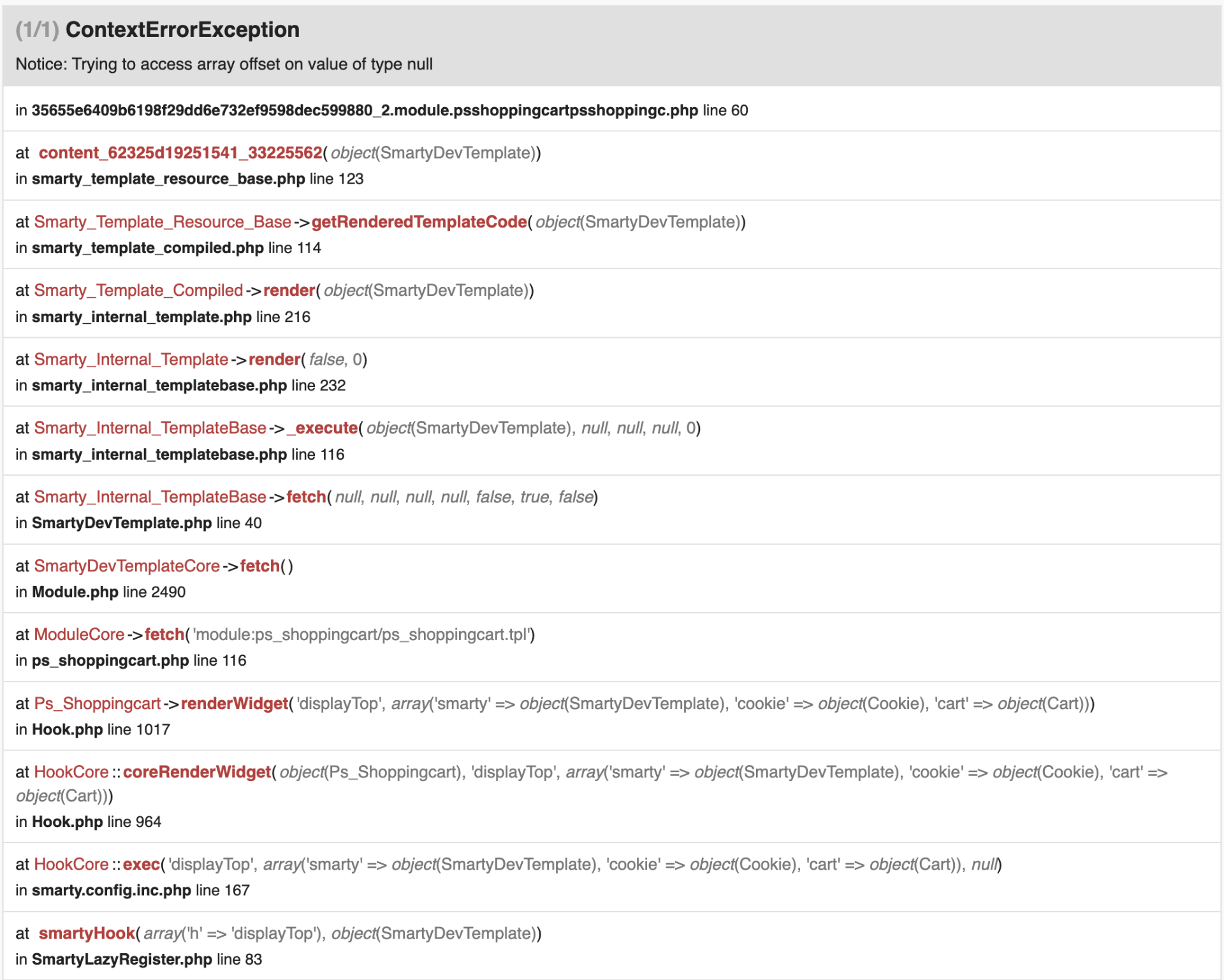Click the Smarty_Template_Resource_Base class name
This screenshot has height=980, width=1224.
[163, 222]
